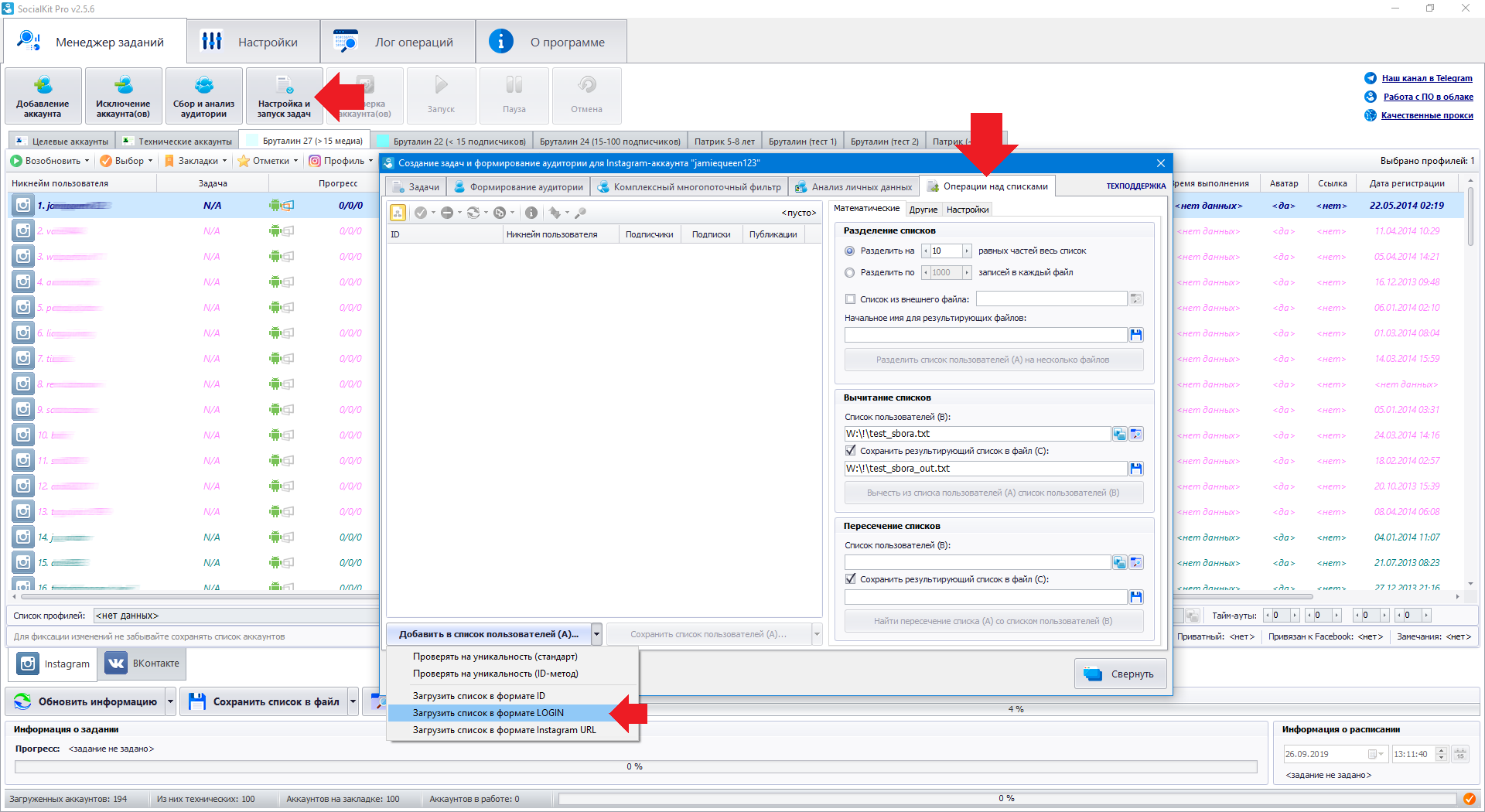
Task: Select the yellow list-structure icon in dialog toolbar
Action: click(398, 213)
